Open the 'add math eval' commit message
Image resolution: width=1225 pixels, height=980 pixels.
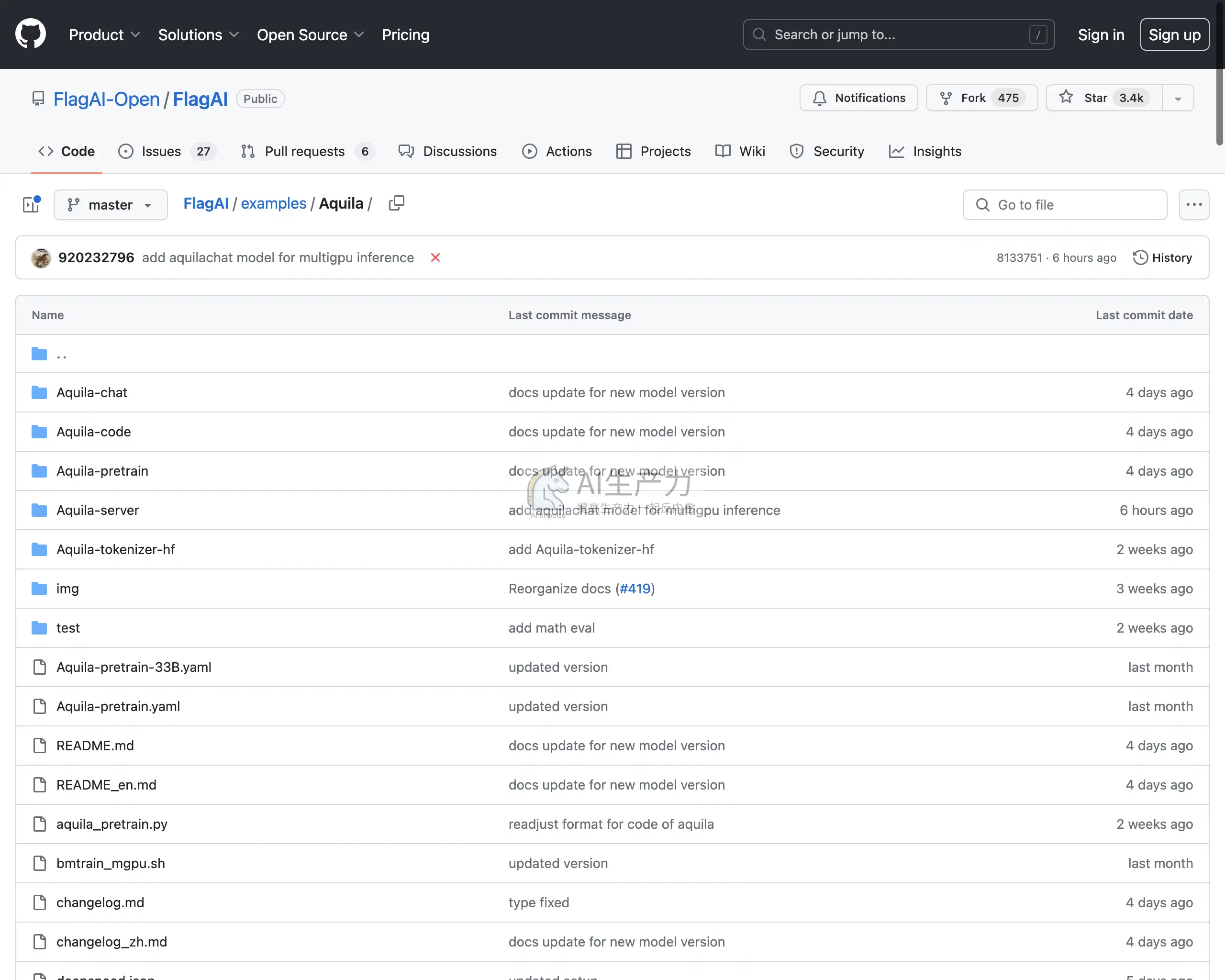(551, 628)
